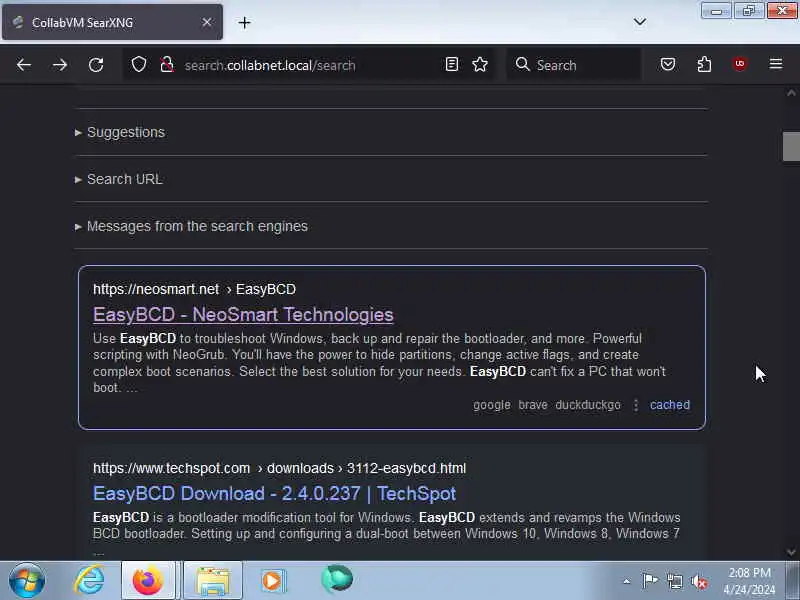Click the scrollbar up arrow
Viewport: 800px width, 600px height.
point(791,93)
